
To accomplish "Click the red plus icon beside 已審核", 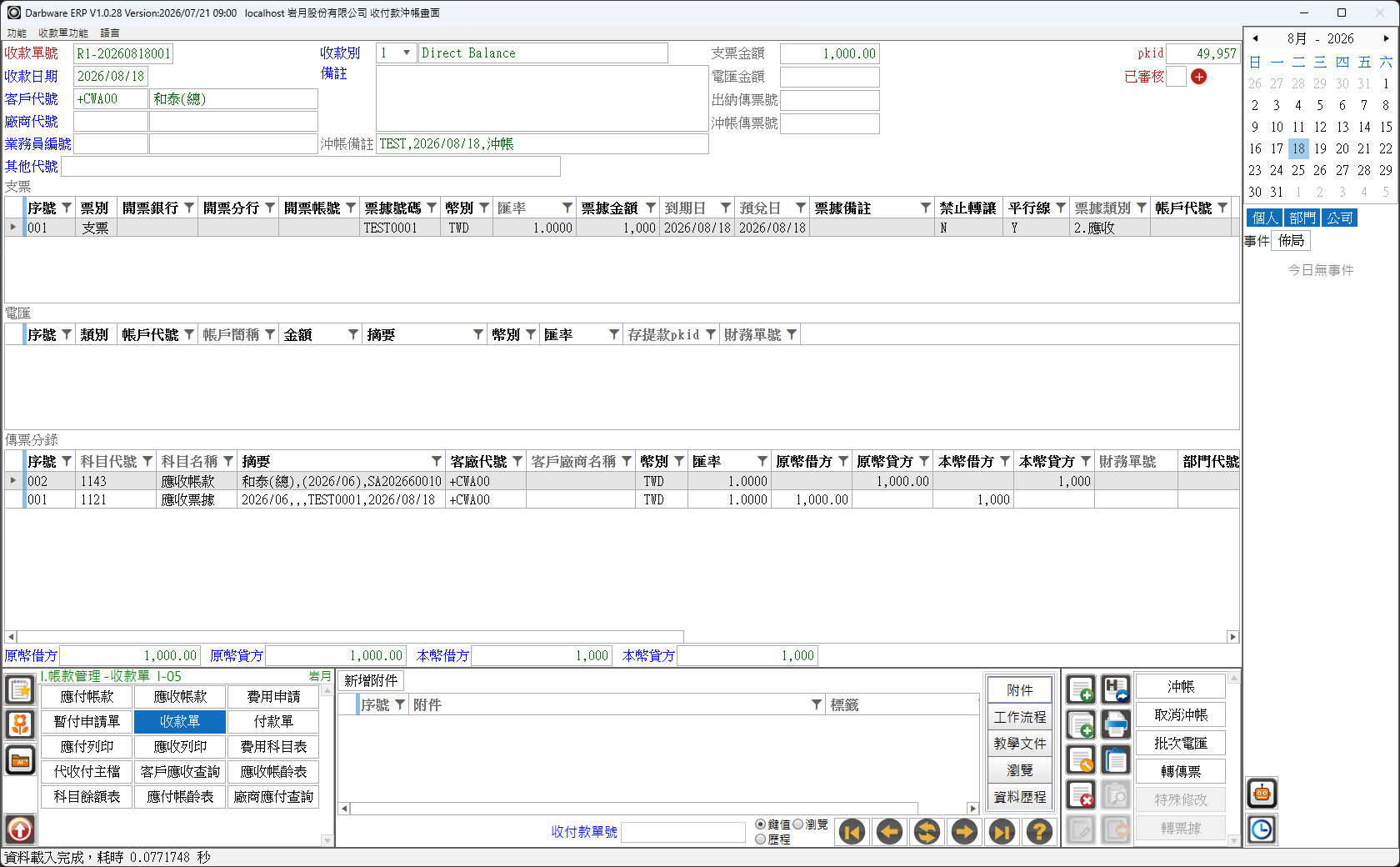I will (1198, 77).
